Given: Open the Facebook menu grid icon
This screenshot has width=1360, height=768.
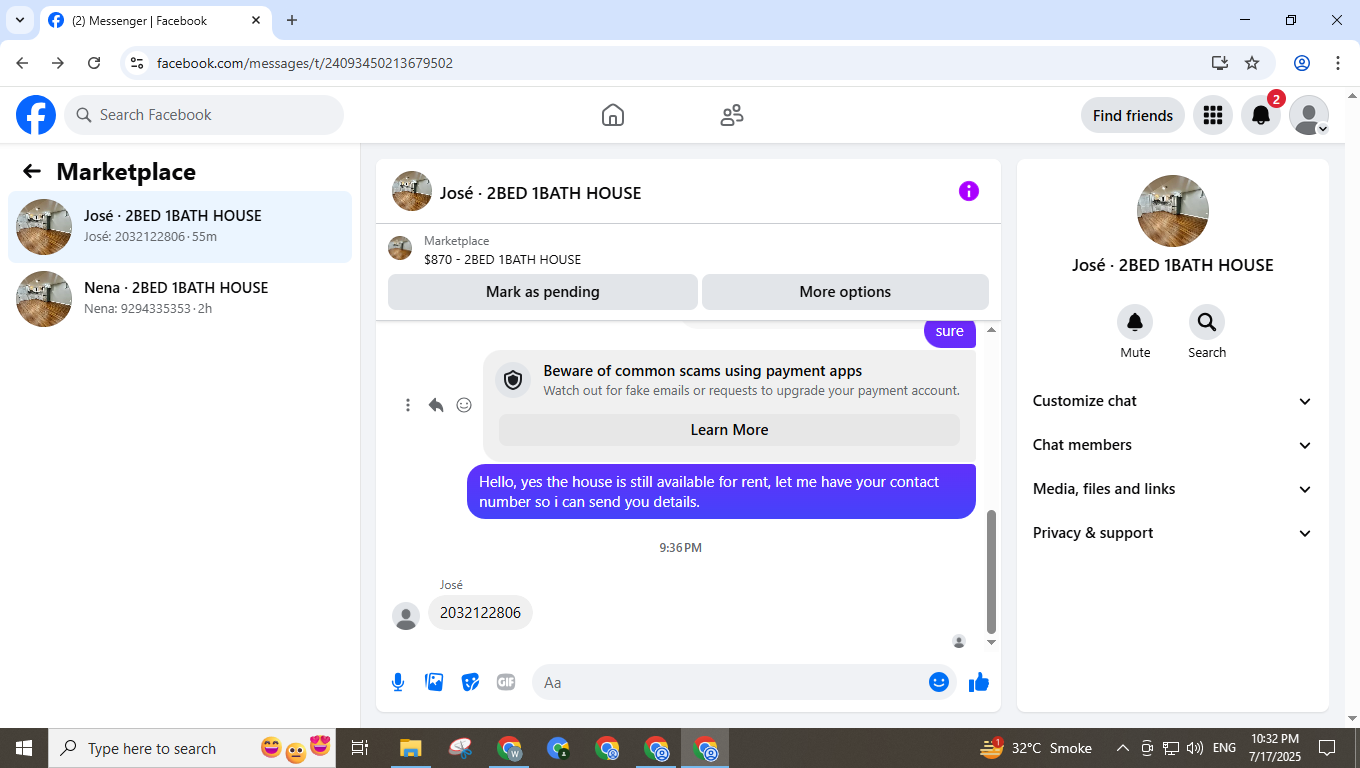Looking at the screenshot, I should [x=1213, y=115].
